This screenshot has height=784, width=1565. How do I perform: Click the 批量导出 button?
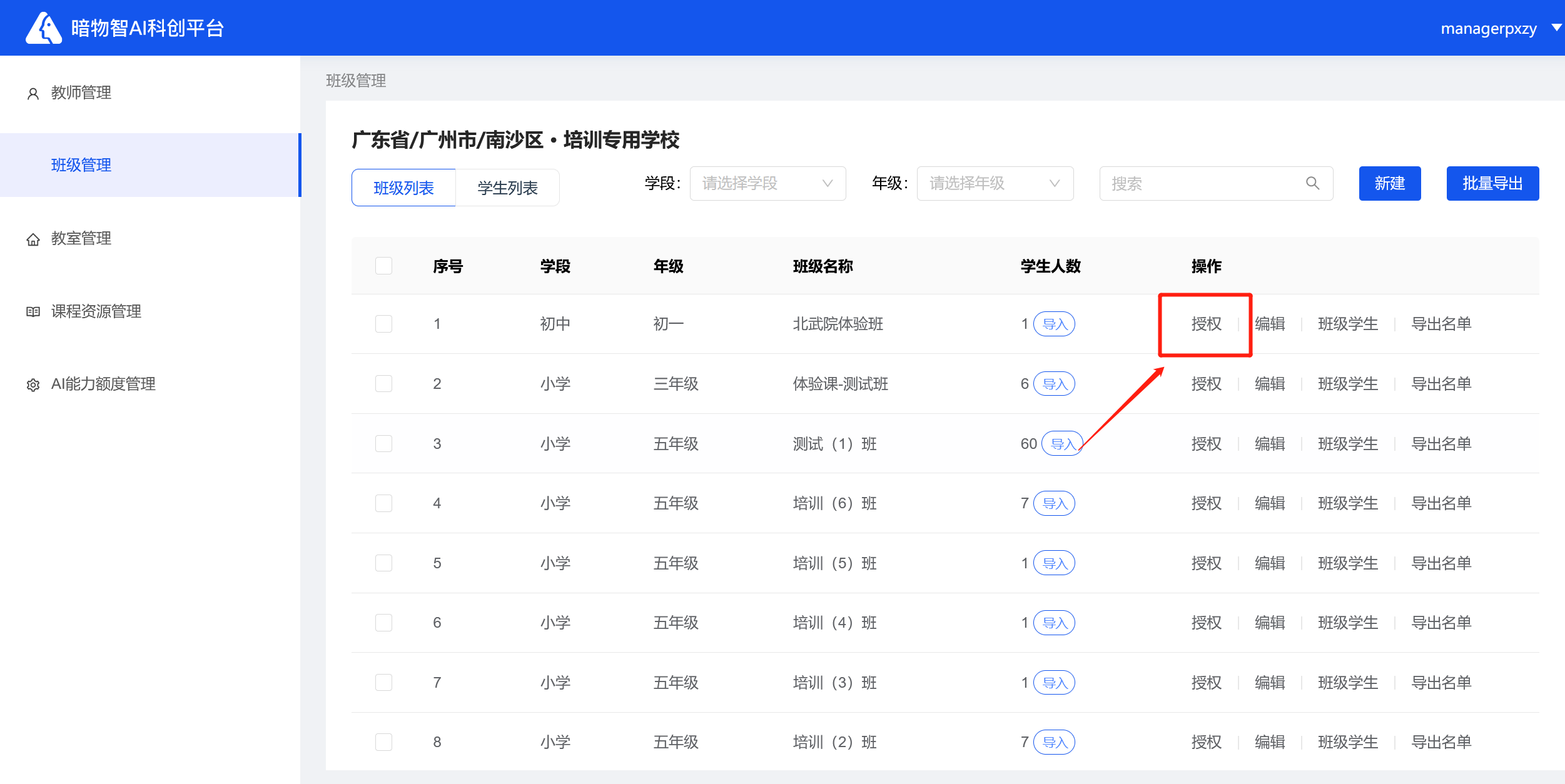point(1492,183)
